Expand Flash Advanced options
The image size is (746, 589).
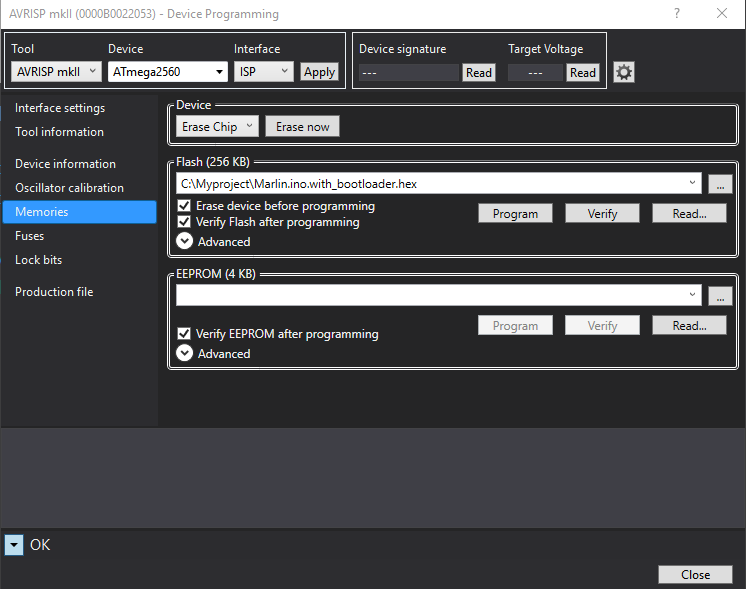click(185, 241)
